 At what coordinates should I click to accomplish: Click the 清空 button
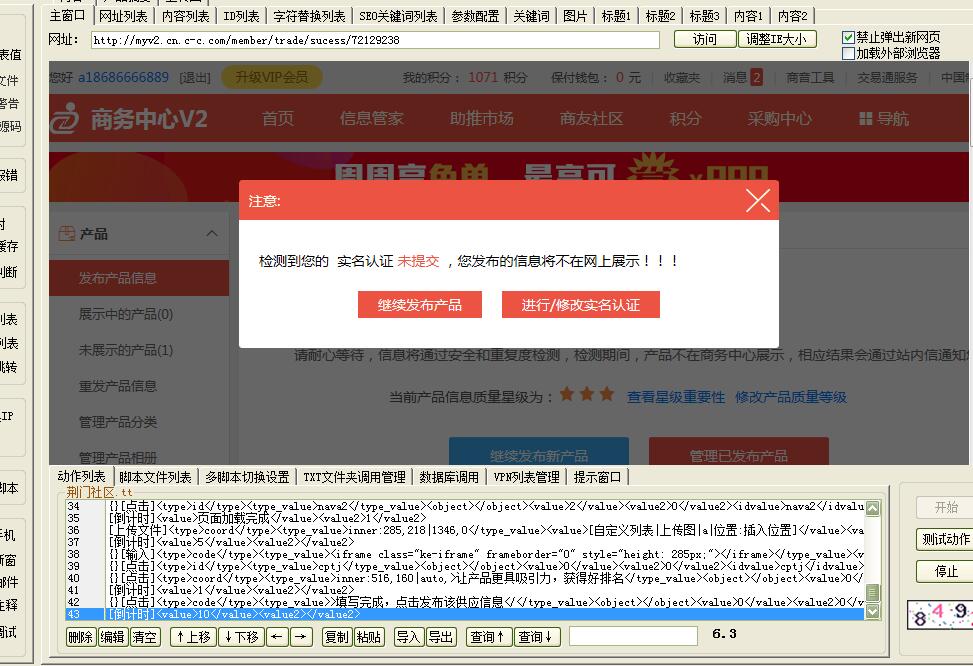145,637
